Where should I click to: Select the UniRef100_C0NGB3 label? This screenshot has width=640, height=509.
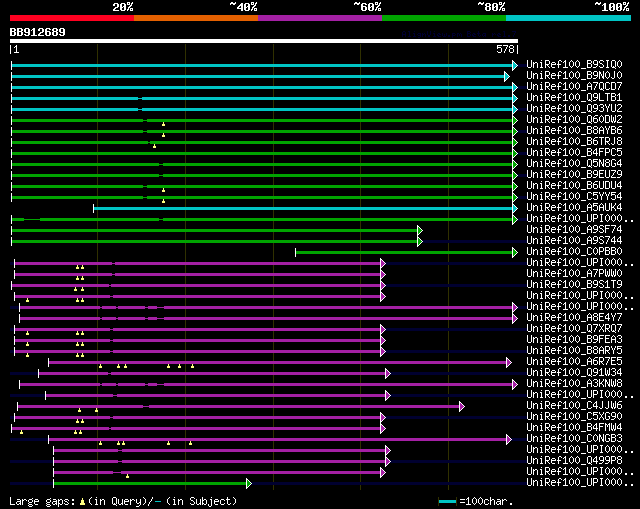tap(574, 439)
